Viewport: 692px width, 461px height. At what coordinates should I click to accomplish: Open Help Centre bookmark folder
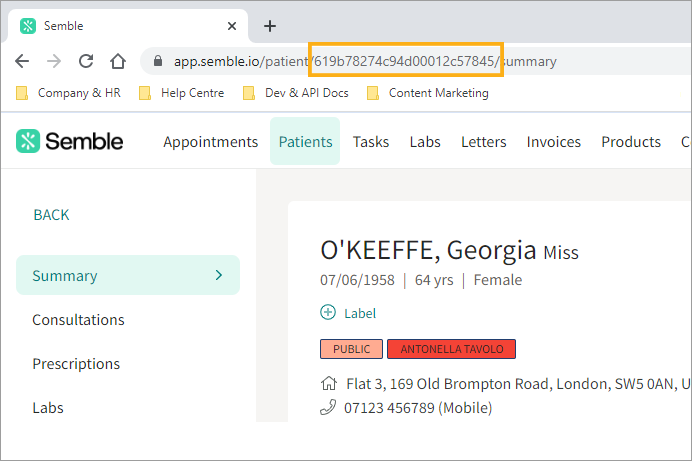[x=181, y=93]
